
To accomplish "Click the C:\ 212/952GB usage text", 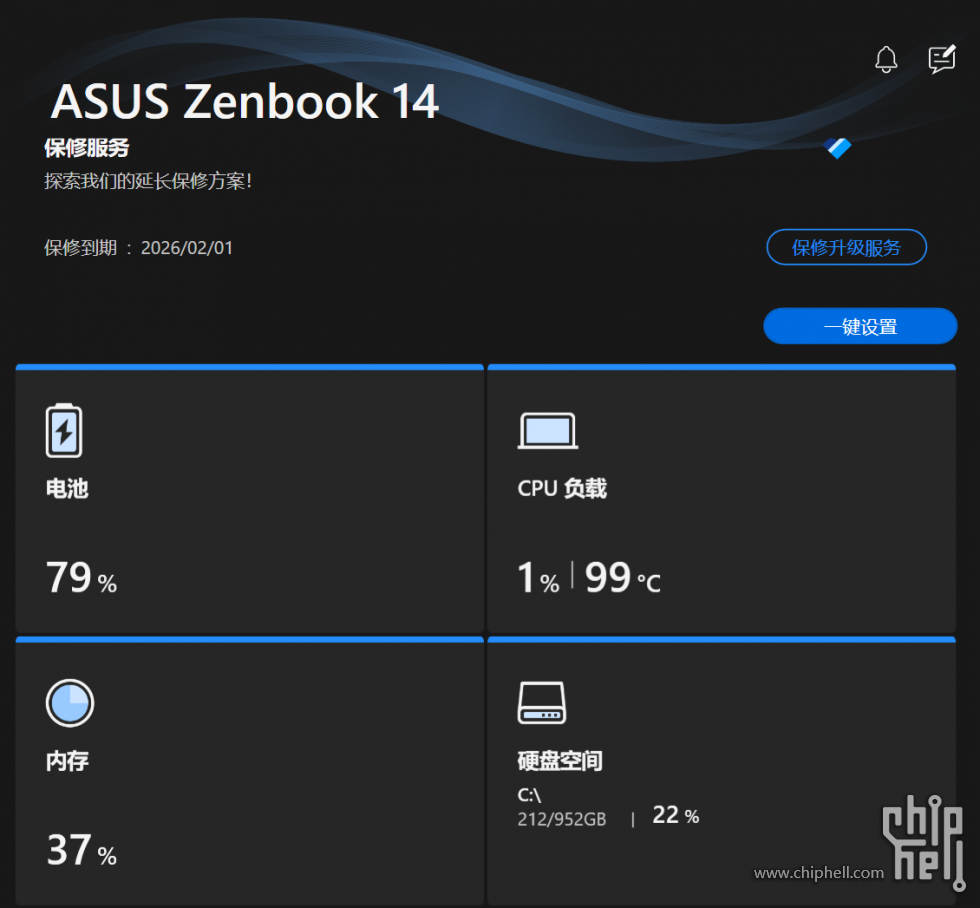I will click(x=561, y=807).
